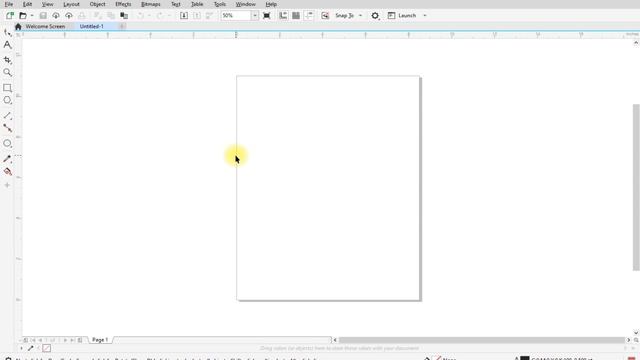This screenshot has width=640, height=360.
Task: Click the vertical scrollbar up arrow
Action: (x=636, y=42)
